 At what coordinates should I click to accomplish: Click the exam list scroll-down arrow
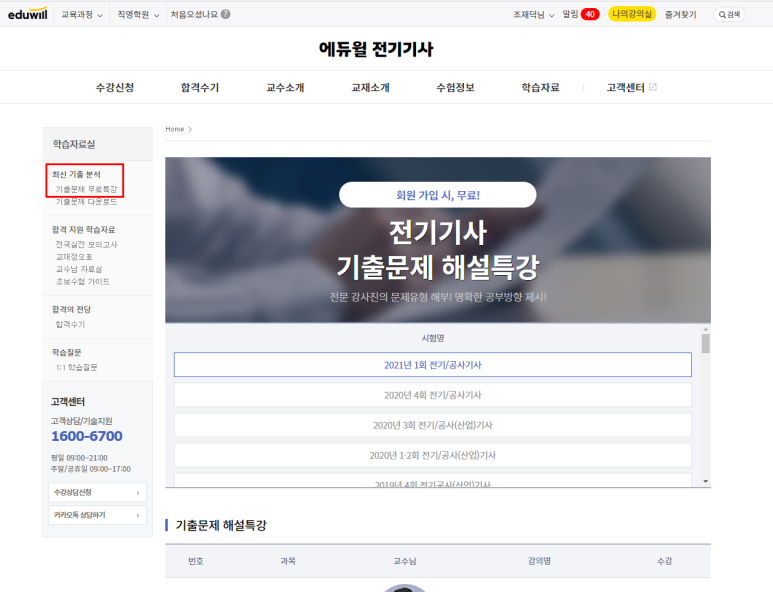coord(706,482)
